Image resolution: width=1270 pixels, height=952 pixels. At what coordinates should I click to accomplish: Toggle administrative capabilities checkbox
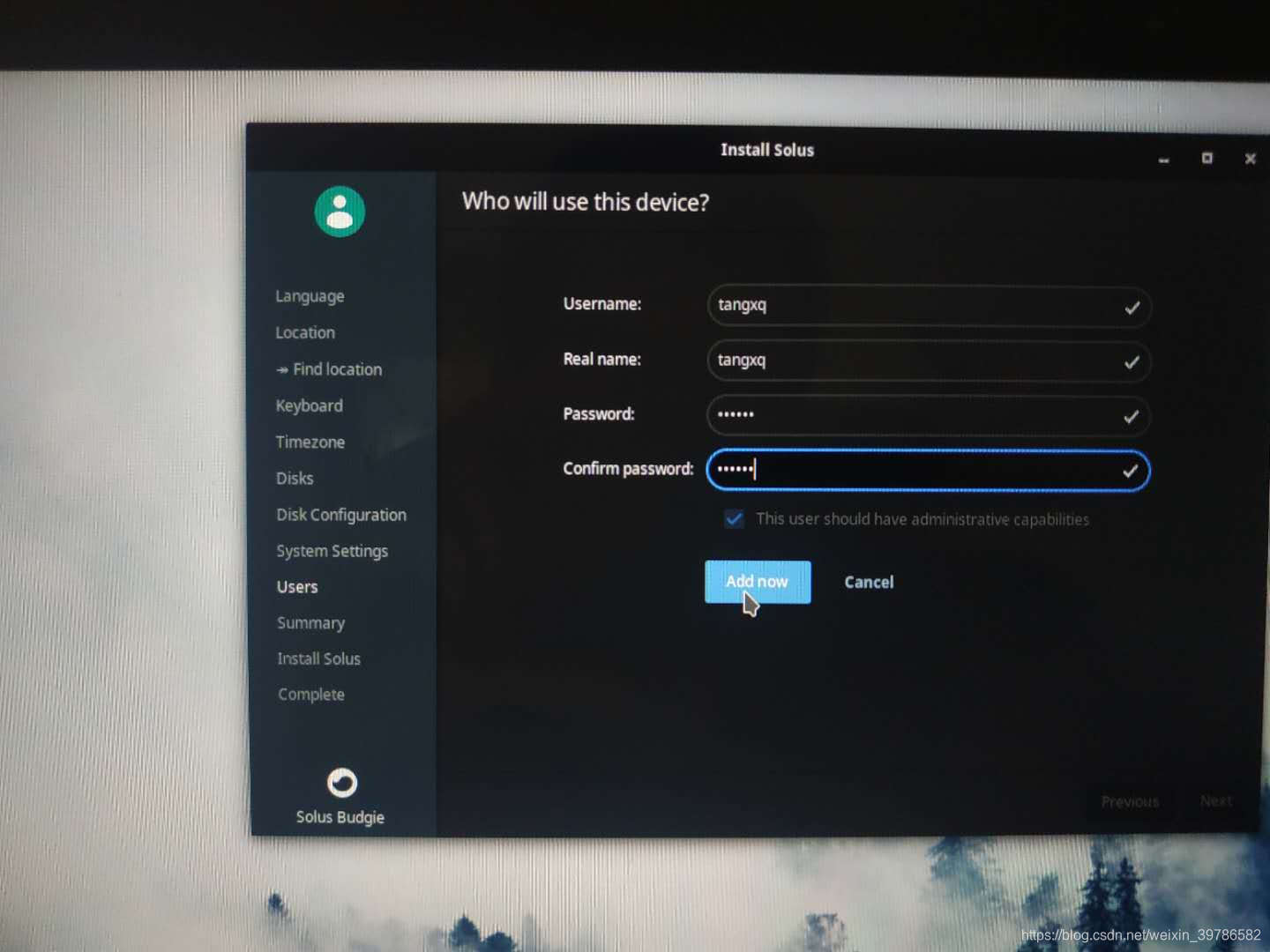[734, 518]
